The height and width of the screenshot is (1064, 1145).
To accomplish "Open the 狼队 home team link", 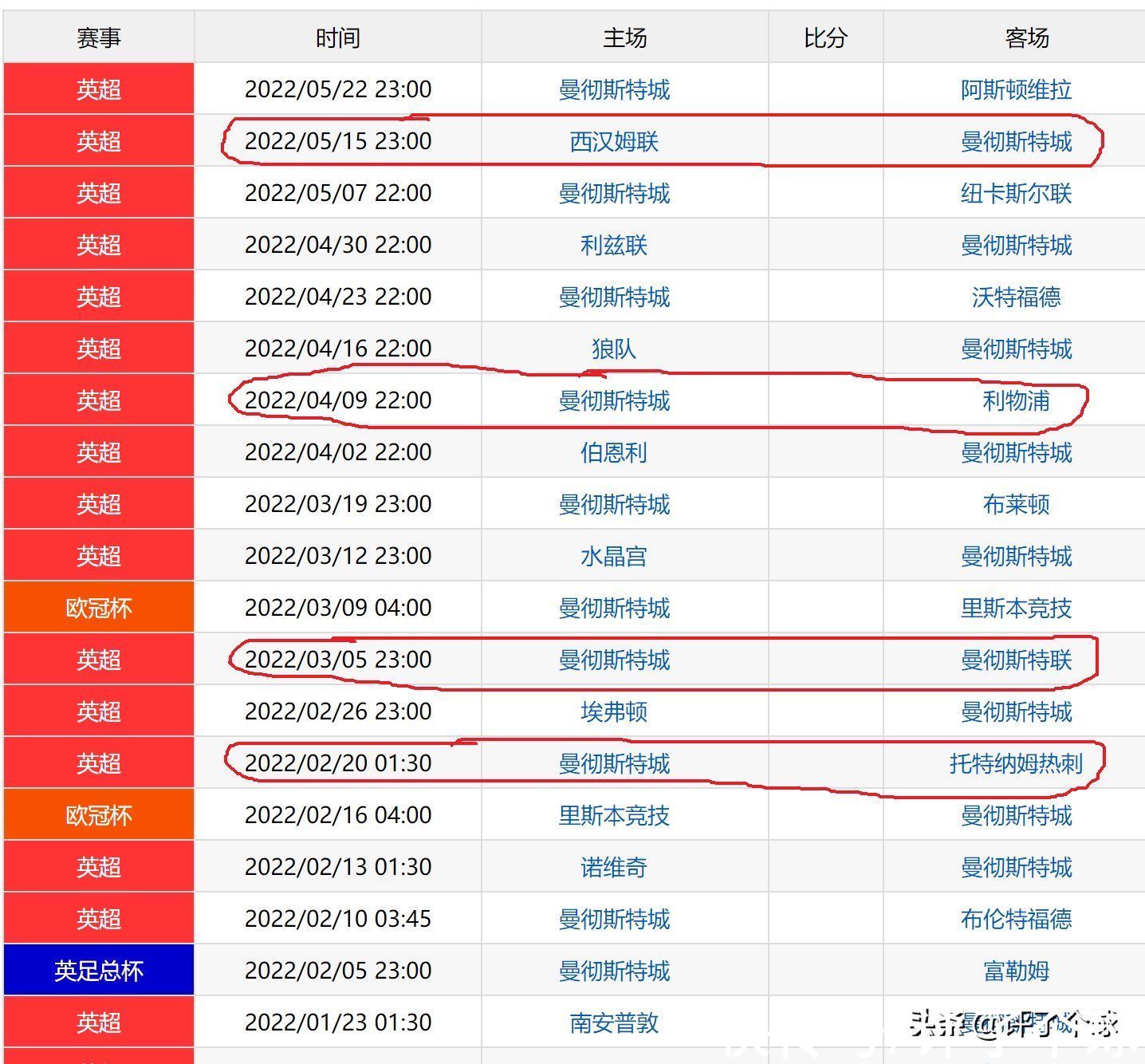I will 614,349.
